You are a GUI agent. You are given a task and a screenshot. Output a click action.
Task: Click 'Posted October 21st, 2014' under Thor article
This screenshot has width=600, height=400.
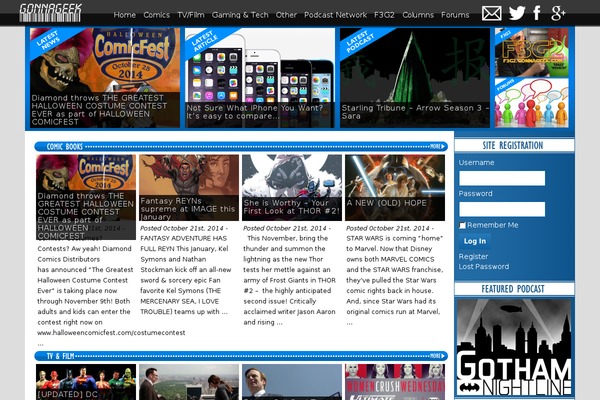pos(287,228)
